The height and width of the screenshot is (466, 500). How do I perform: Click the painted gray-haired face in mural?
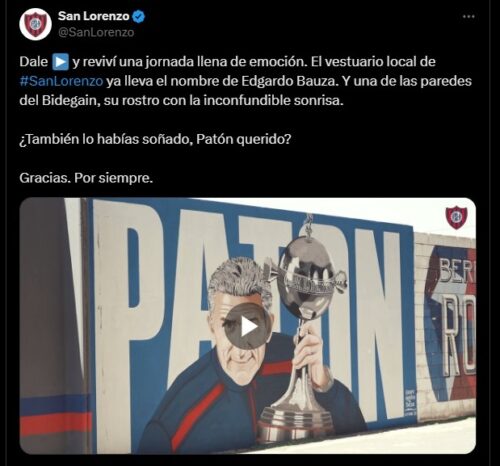(x=238, y=317)
